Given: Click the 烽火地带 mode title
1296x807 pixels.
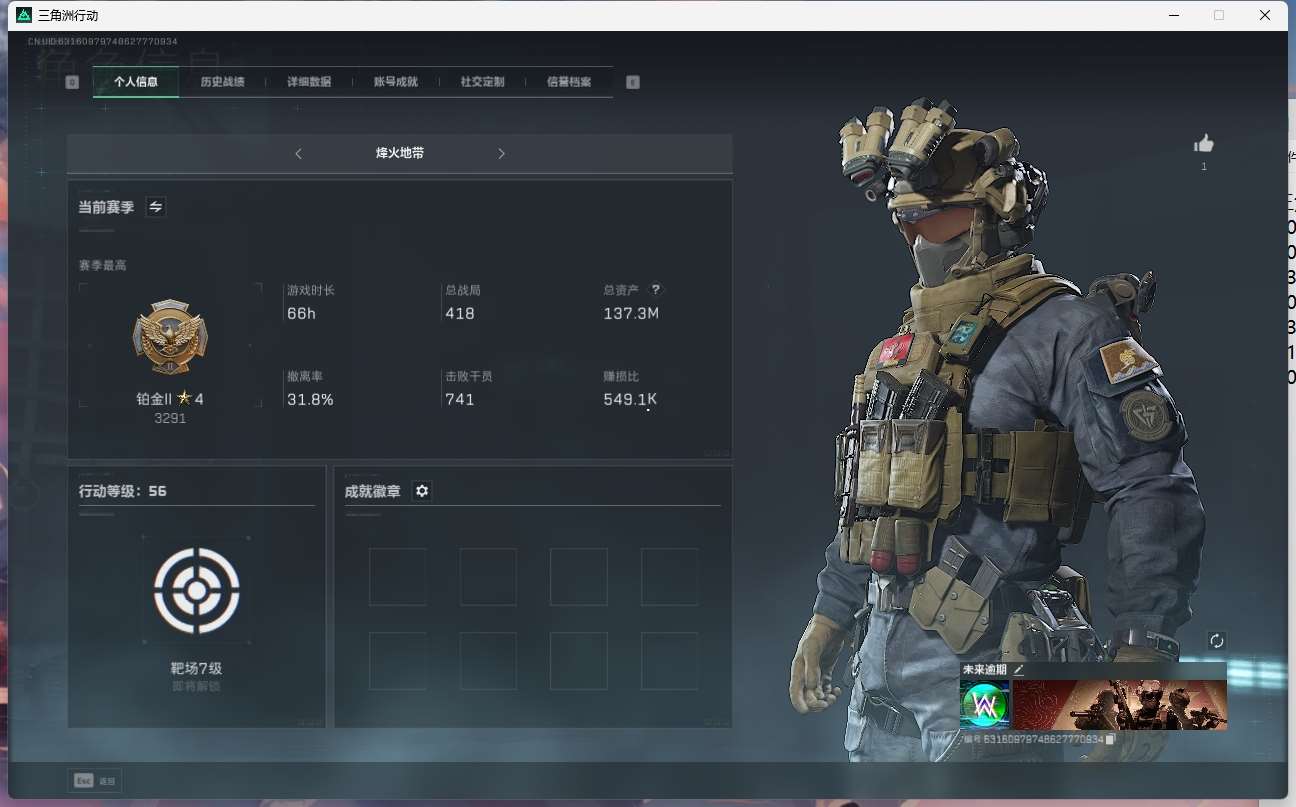Looking at the screenshot, I should coord(399,154).
